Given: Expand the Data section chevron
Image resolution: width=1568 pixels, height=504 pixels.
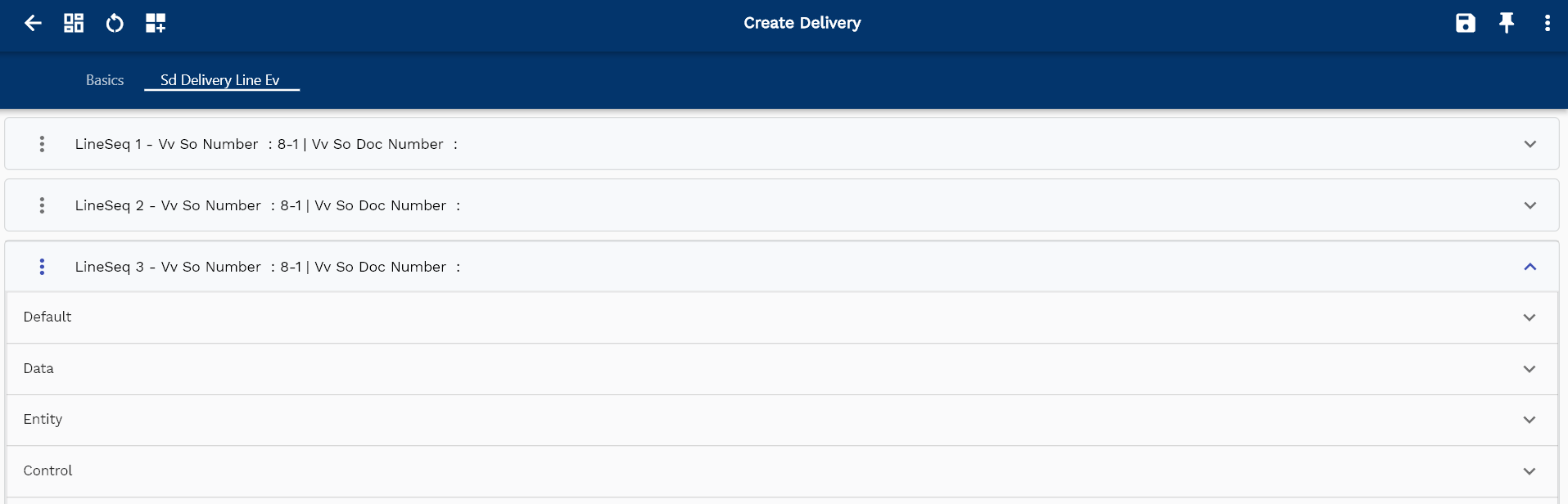Looking at the screenshot, I should click(x=1529, y=369).
